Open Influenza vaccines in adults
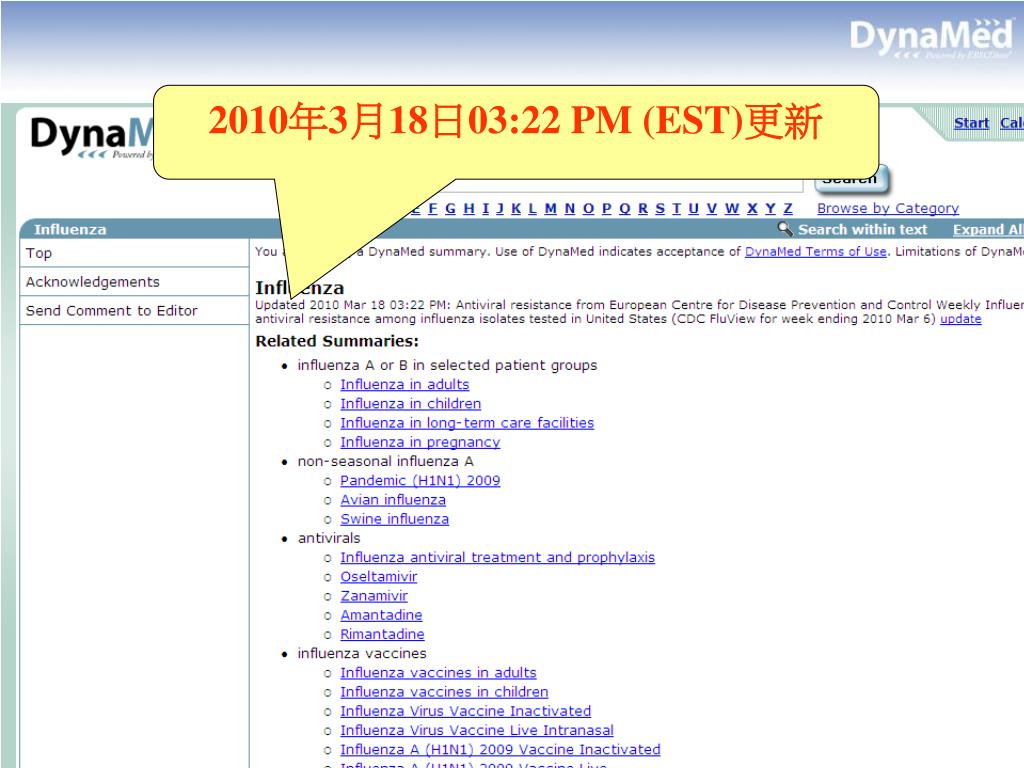This screenshot has height=768, width=1024. click(438, 673)
